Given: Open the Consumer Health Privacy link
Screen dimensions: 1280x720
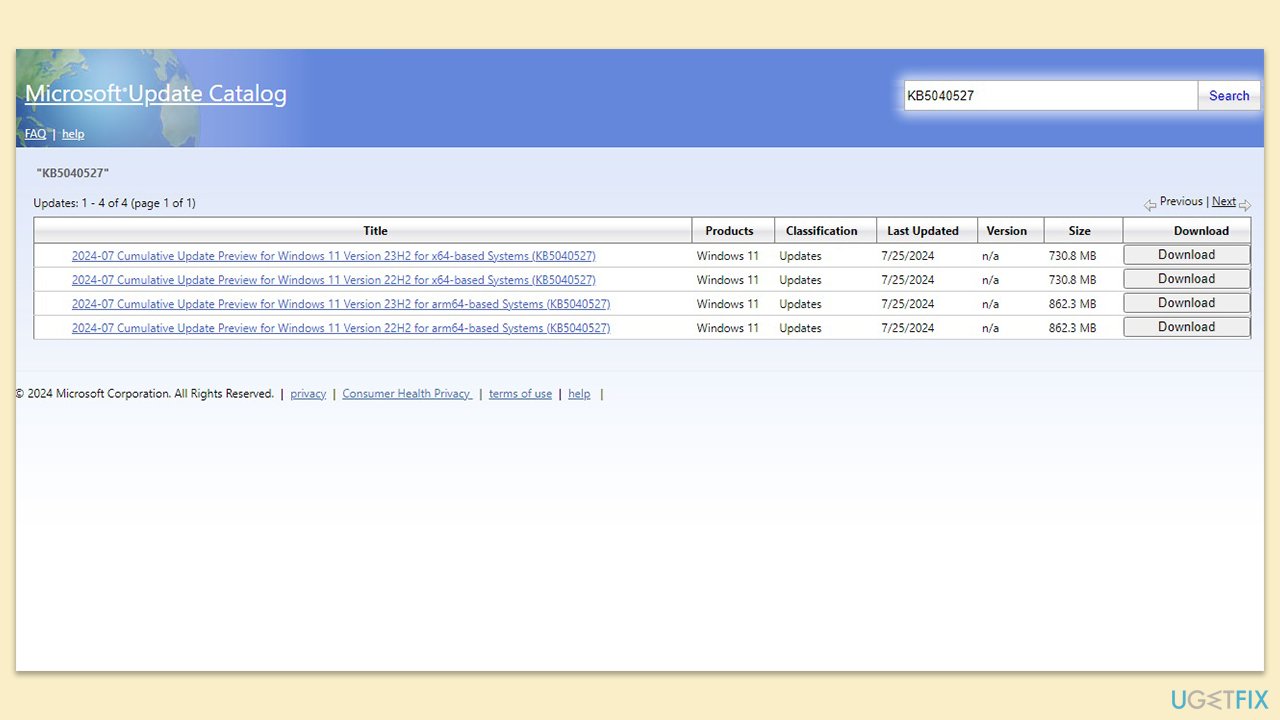Looking at the screenshot, I should tap(407, 394).
